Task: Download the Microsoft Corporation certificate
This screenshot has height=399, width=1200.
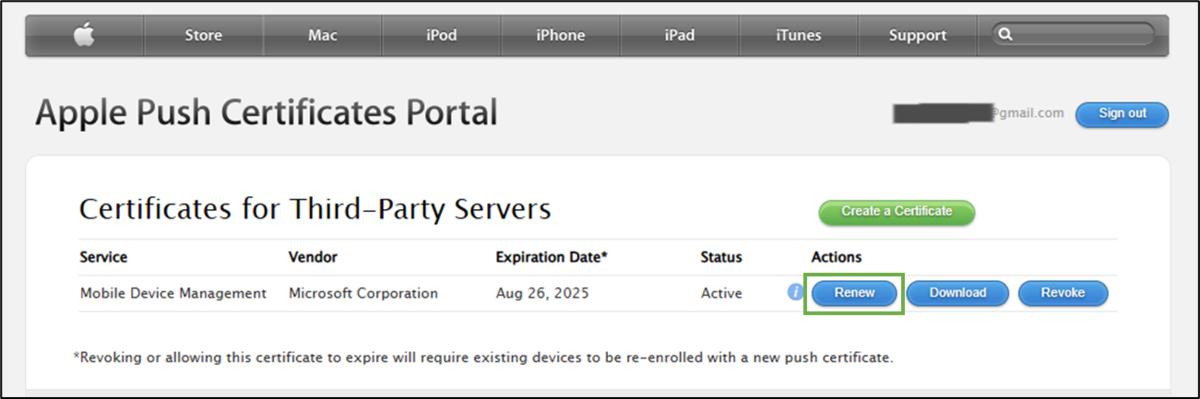Action: click(958, 293)
